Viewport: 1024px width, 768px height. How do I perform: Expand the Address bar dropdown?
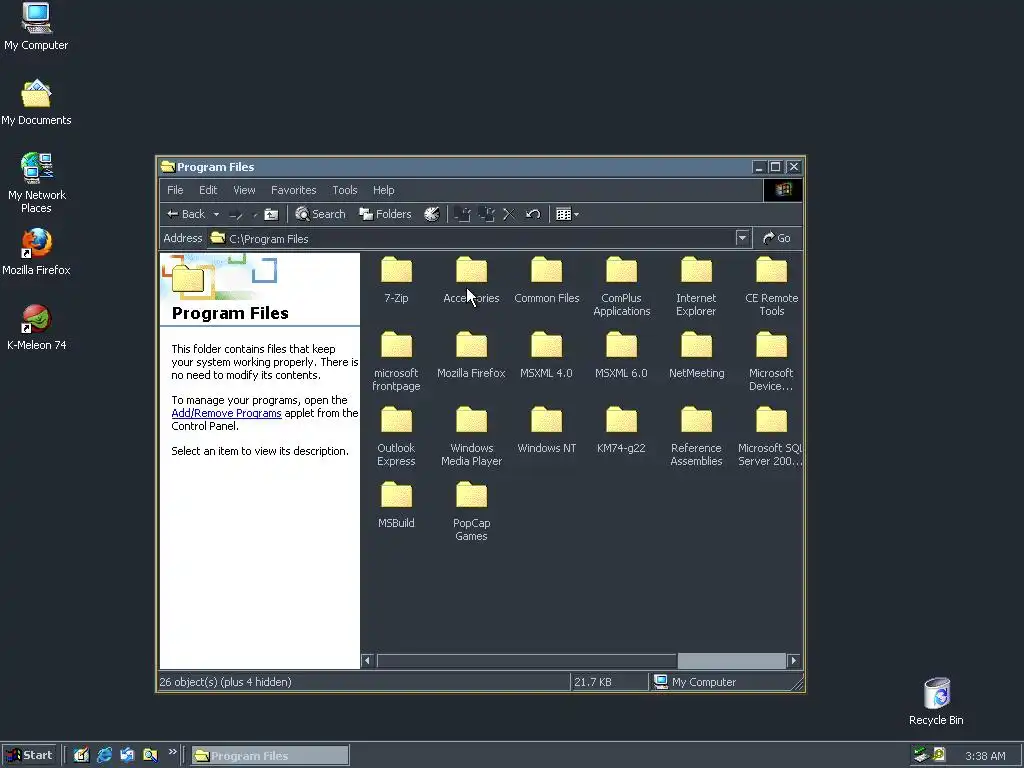(x=742, y=238)
